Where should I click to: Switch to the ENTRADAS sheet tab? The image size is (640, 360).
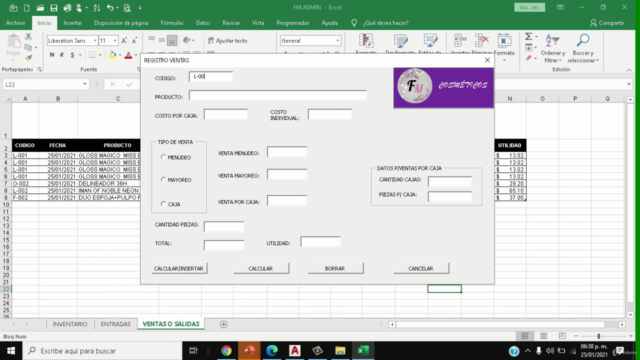[116, 324]
